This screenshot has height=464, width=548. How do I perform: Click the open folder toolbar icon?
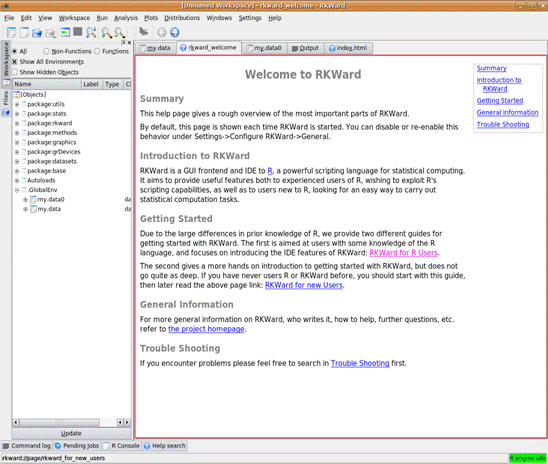37,33
